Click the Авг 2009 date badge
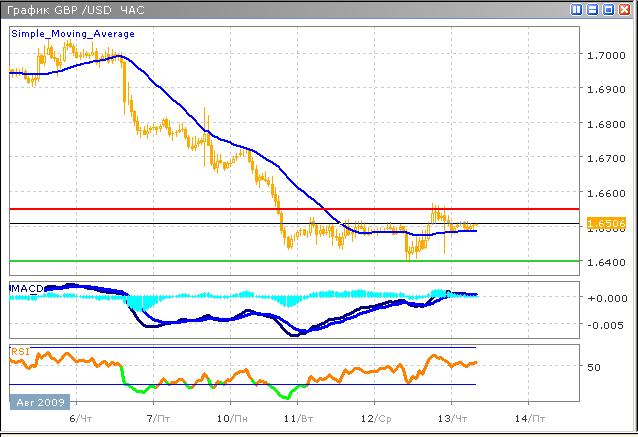 [x=41, y=402]
